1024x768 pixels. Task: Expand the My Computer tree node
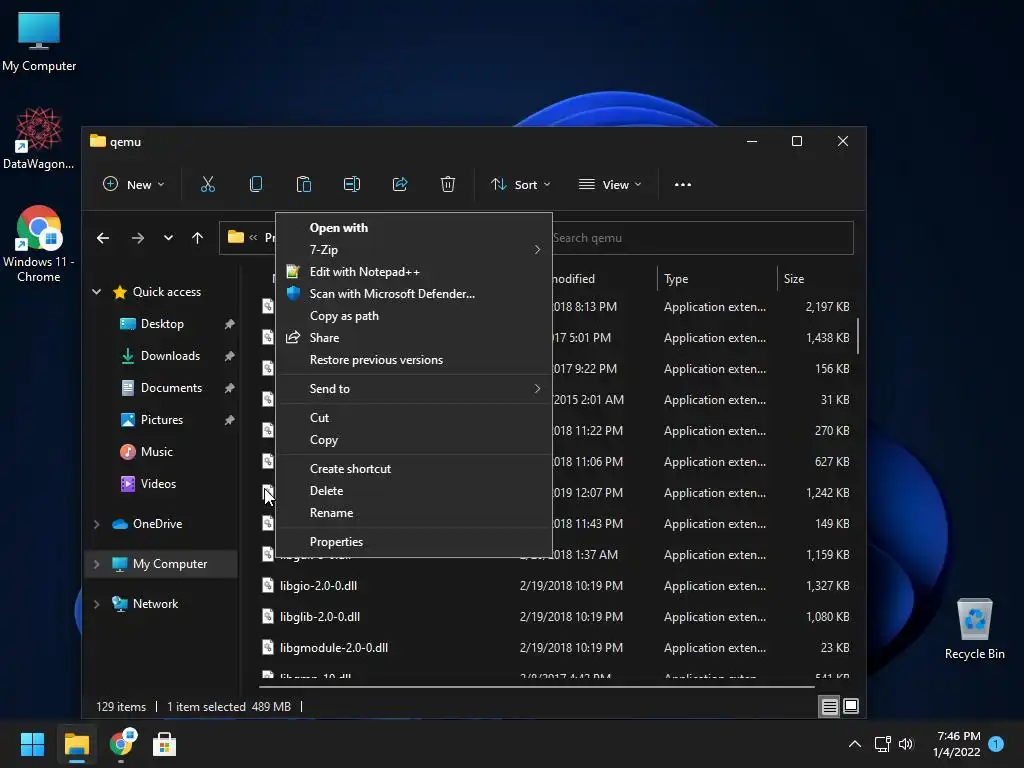[97, 564]
